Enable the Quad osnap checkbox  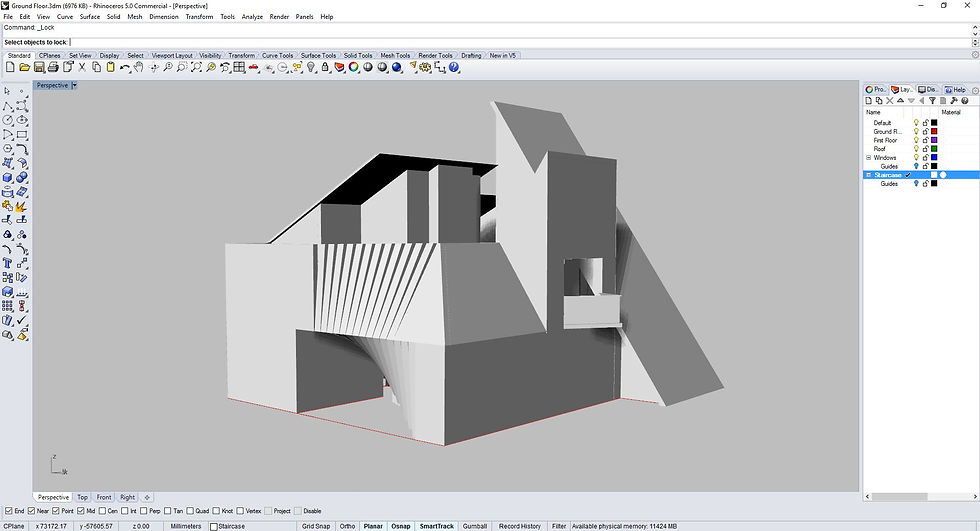pyautogui.click(x=190, y=511)
